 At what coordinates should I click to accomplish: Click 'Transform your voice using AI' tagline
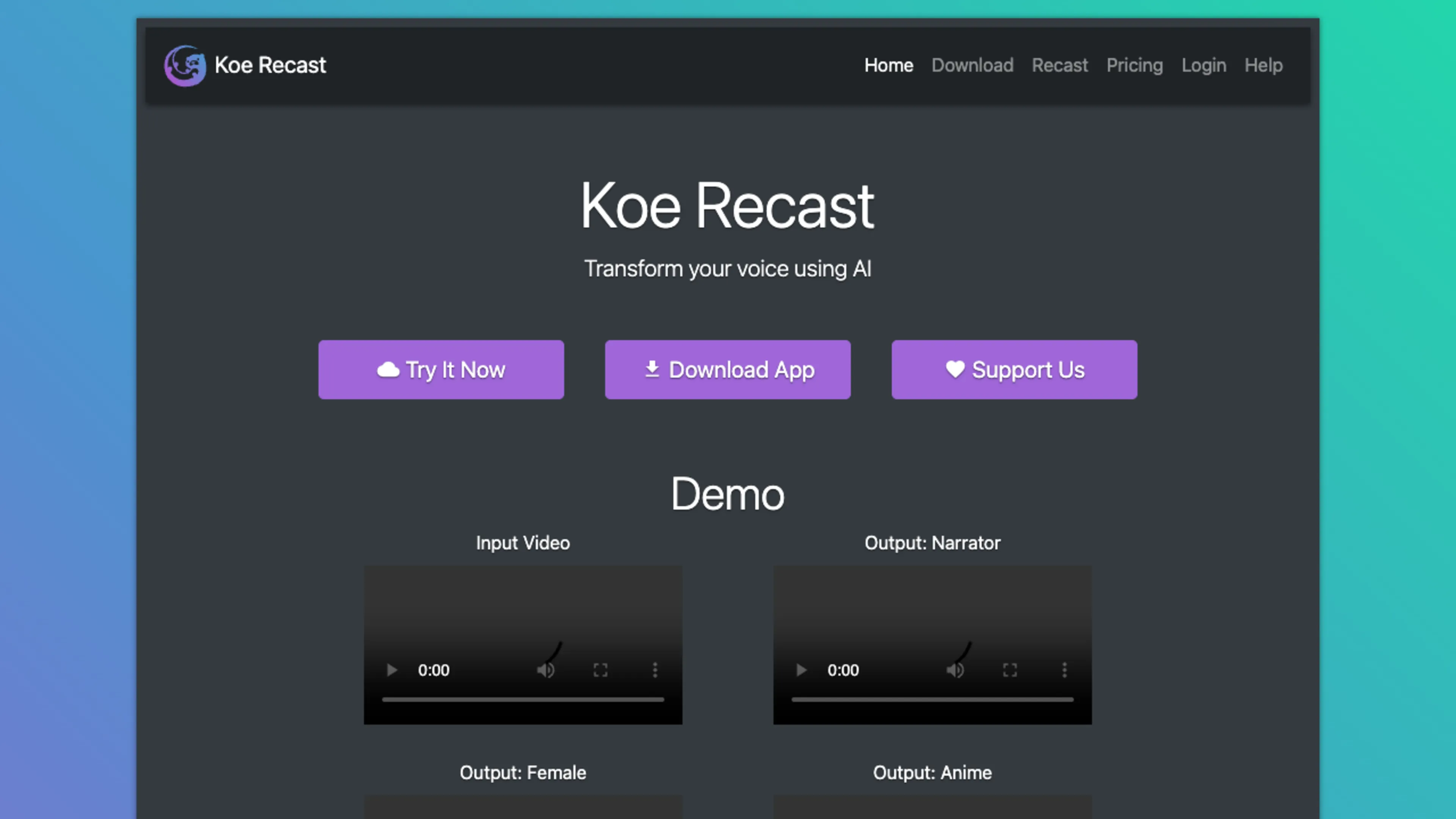pos(728,269)
